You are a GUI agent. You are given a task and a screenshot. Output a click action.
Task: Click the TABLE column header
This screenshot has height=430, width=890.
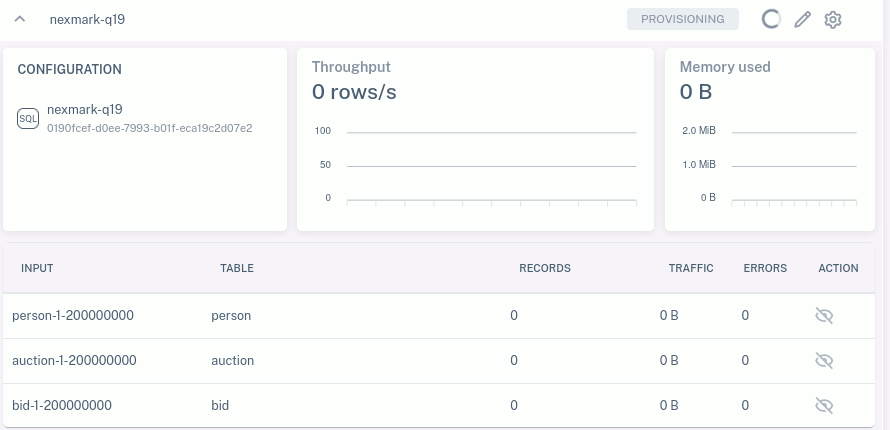tap(237, 268)
